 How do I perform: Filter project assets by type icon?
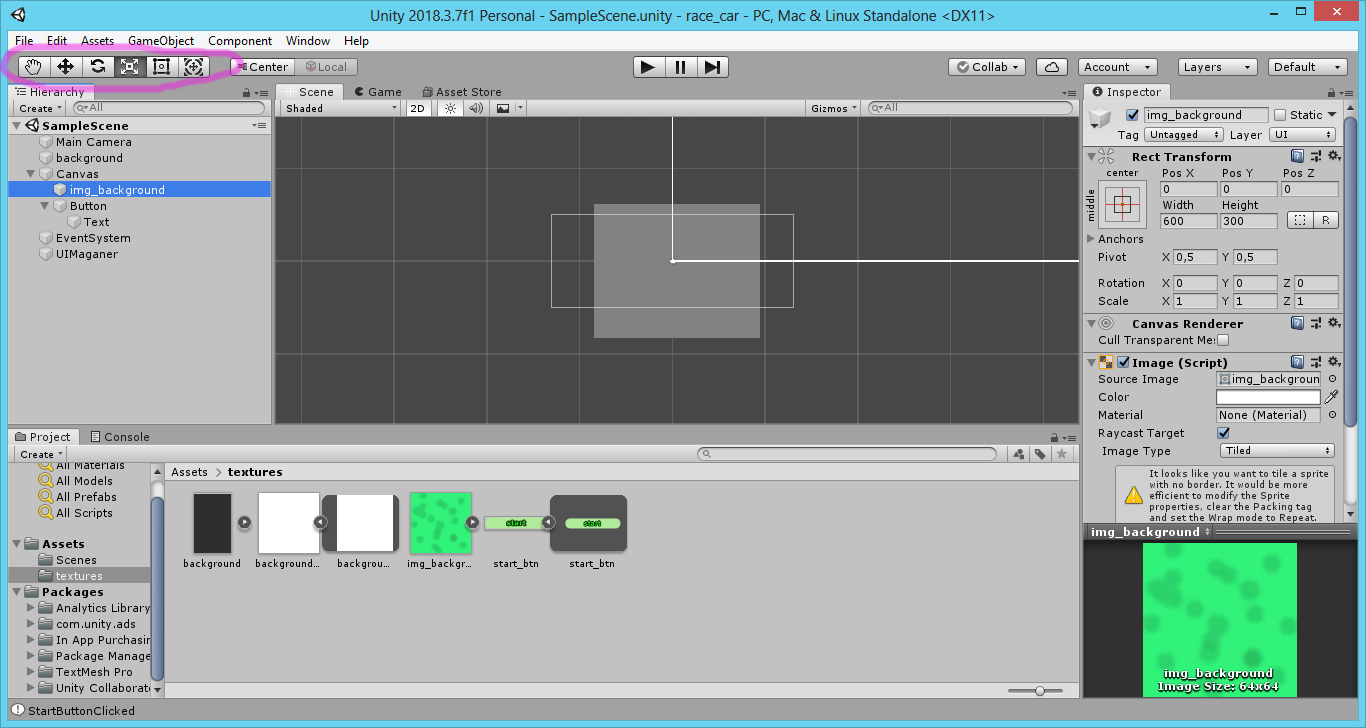1018,454
